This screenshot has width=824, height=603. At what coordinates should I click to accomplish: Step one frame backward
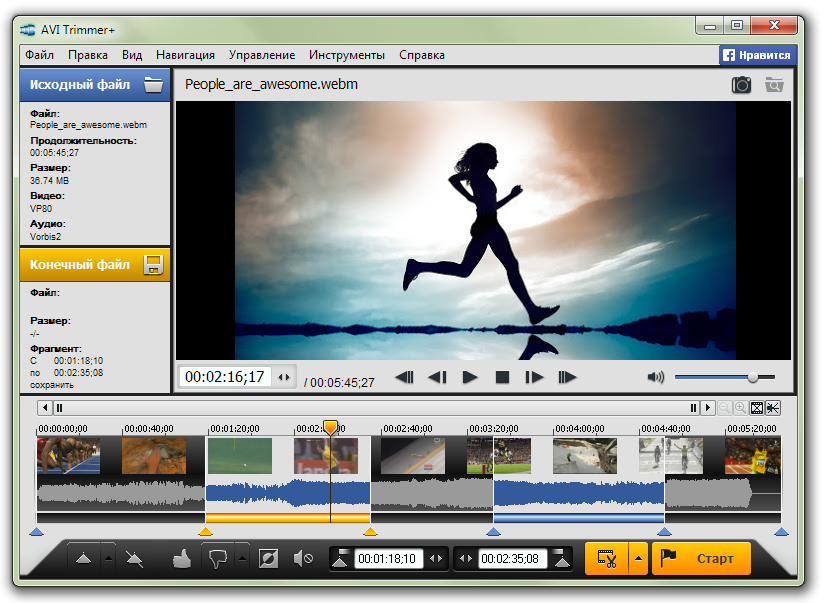(x=437, y=377)
